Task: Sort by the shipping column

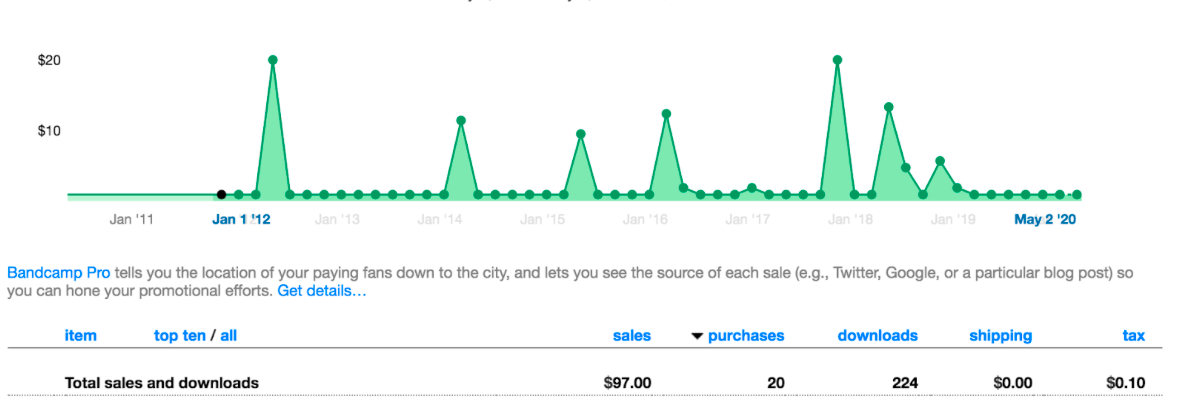Action: point(1000,336)
